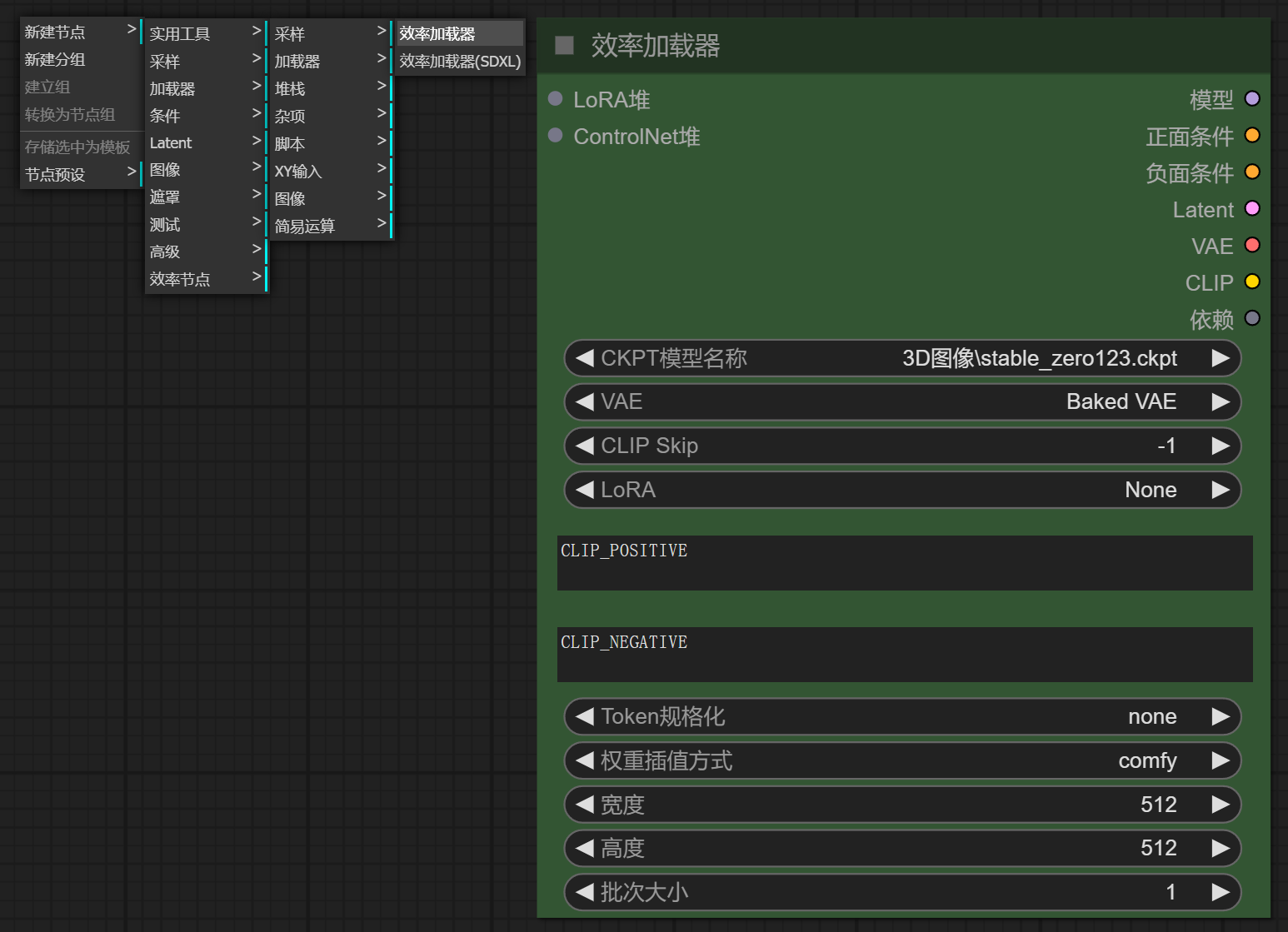Click the 正面条件 output connector
The height and width of the screenshot is (932, 1288).
pos(1252,136)
